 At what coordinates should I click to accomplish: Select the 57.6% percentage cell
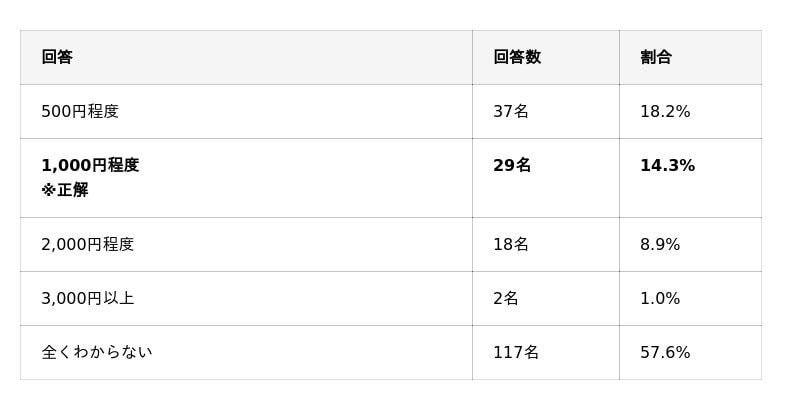tap(665, 352)
